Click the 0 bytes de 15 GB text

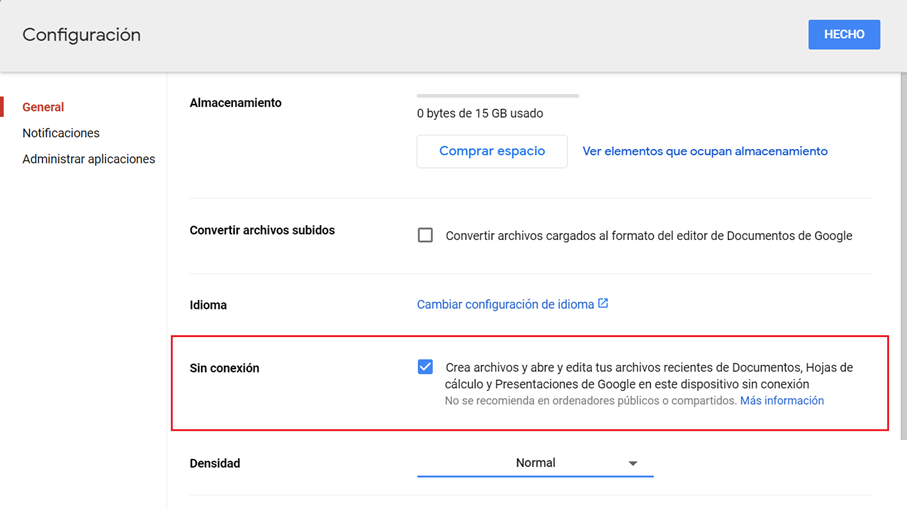click(480, 114)
